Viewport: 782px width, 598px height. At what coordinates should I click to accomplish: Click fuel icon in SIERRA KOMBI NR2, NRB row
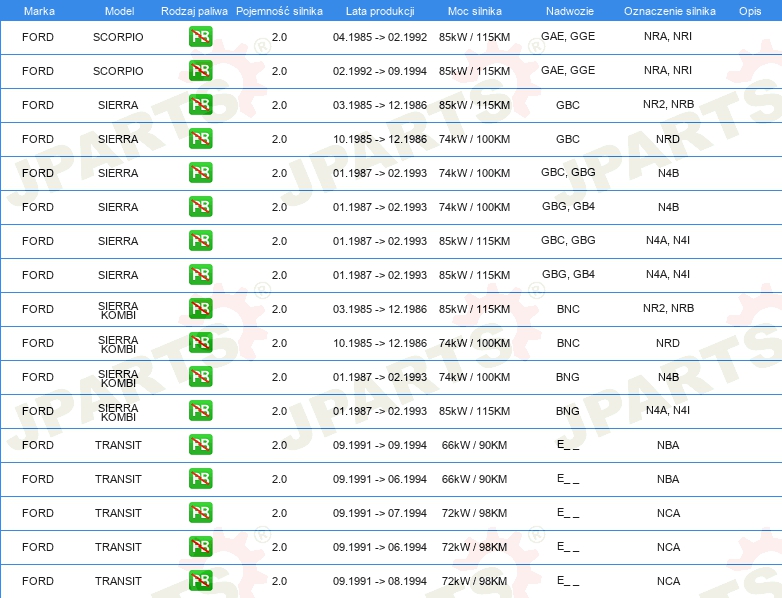(200, 309)
